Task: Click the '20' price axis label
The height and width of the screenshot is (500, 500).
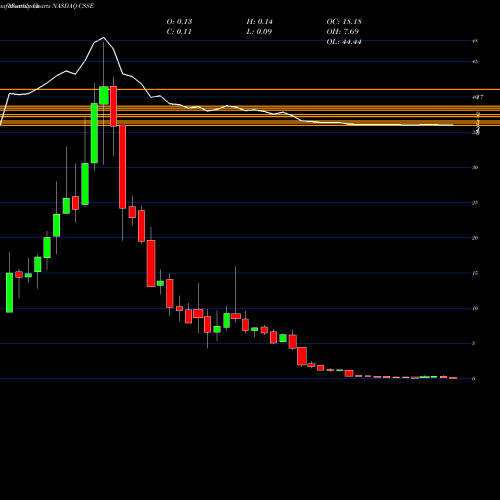Action: pos(475,238)
